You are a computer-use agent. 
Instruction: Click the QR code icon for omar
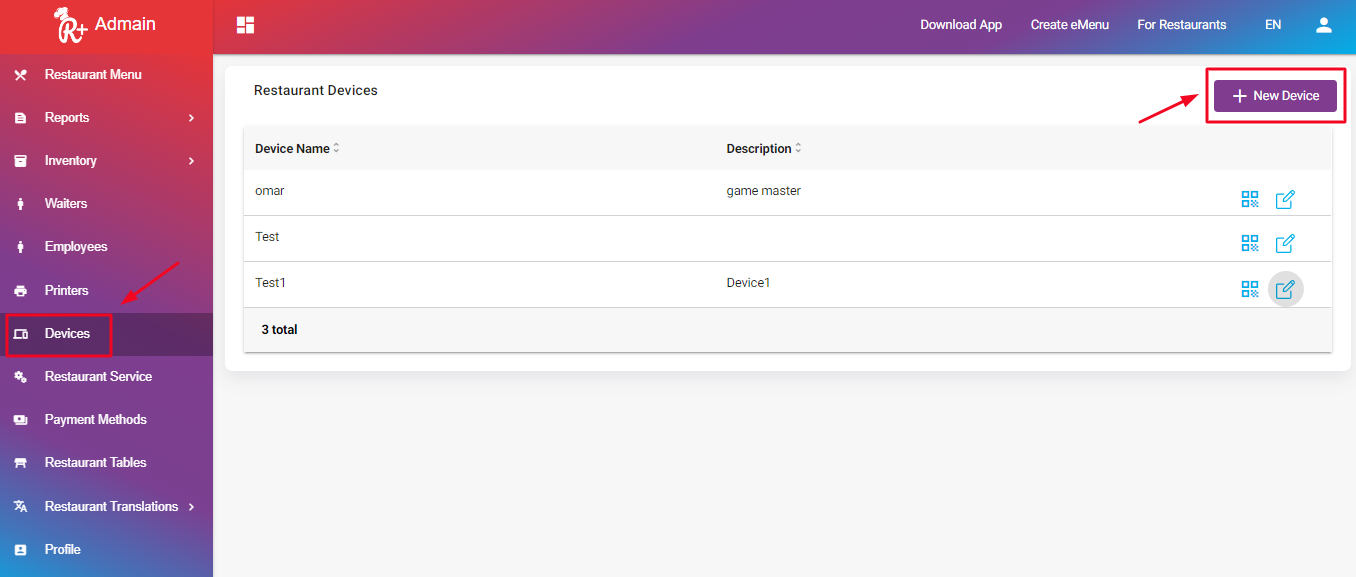[x=1250, y=199]
